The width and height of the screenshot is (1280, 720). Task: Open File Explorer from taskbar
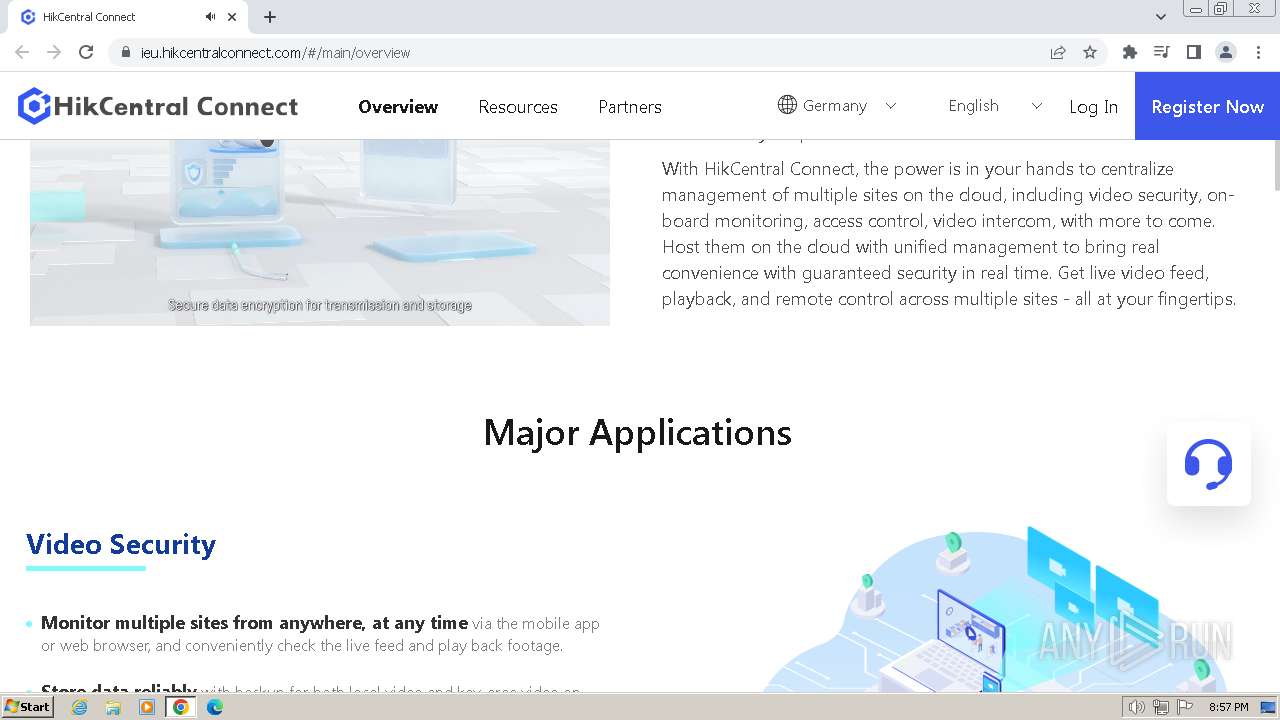pos(113,706)
